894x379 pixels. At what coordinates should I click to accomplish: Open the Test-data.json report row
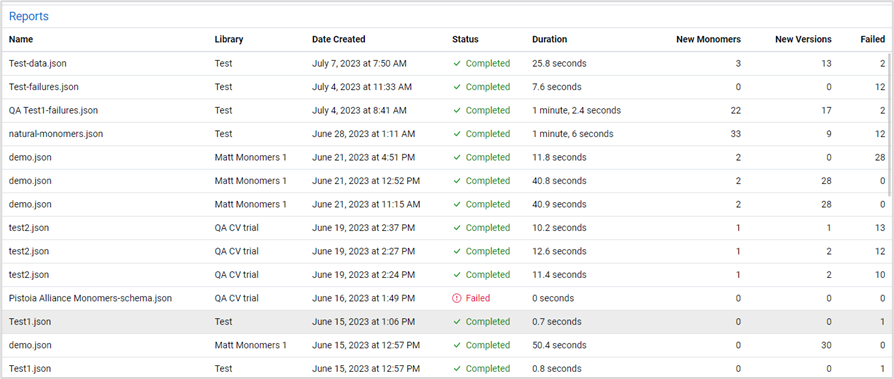pos(447,63)
